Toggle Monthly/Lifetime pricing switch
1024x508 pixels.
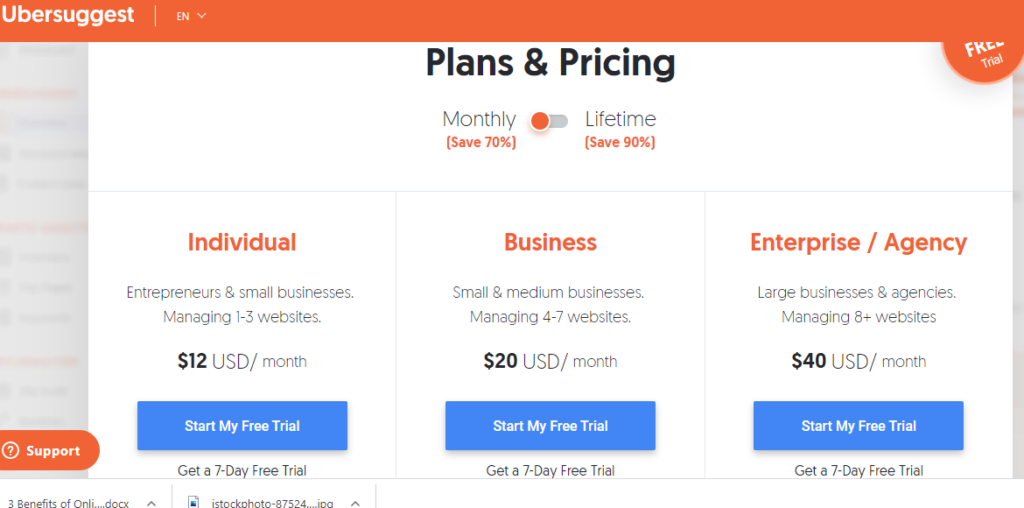coord(549,121)
